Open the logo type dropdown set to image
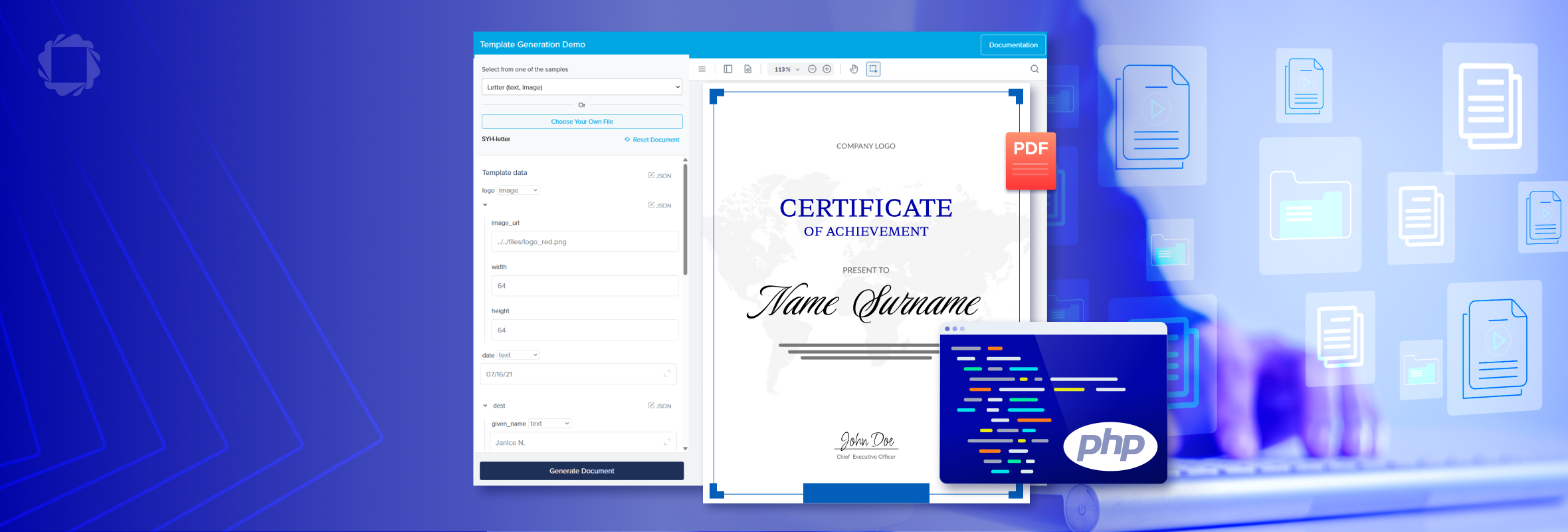Image resolution: width=1568 pixels, height=532 pixels. point(518,190)
